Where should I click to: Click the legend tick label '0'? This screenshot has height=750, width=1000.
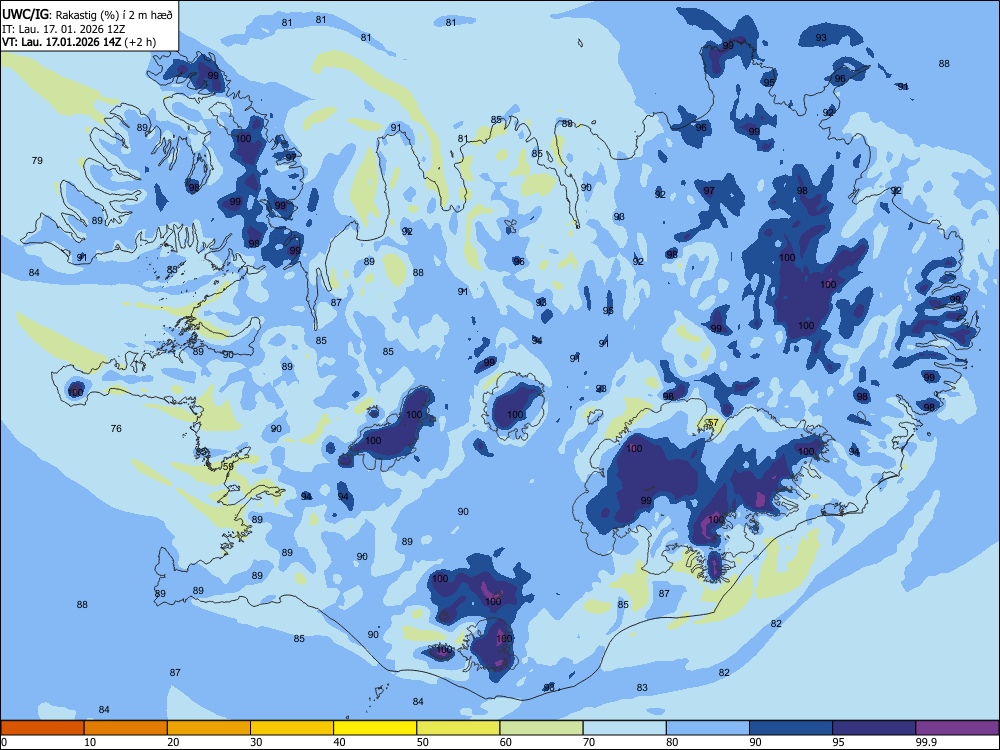tap(3, 742)
